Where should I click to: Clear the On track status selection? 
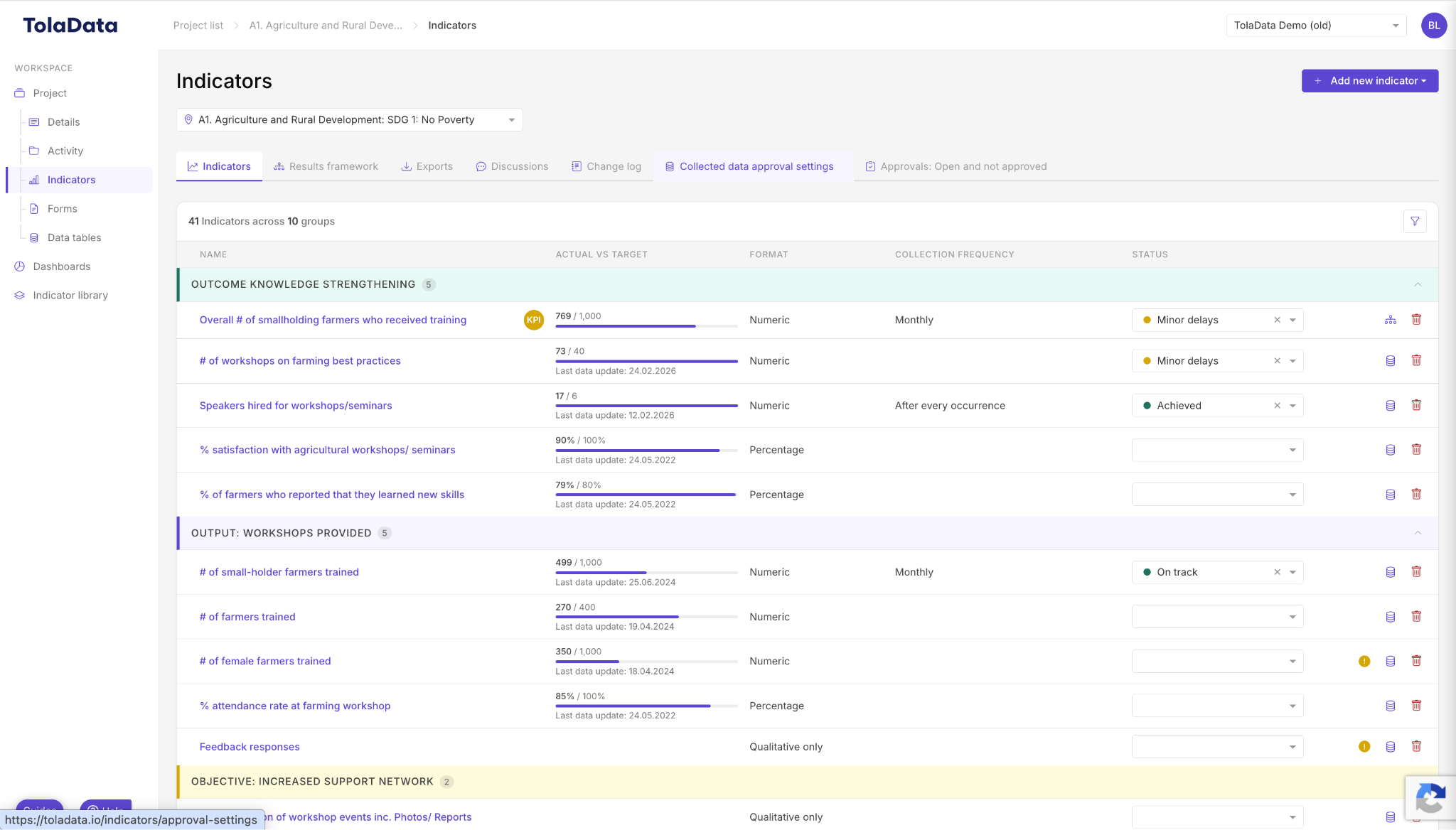pyautogui.click(x=1277, y=572)
